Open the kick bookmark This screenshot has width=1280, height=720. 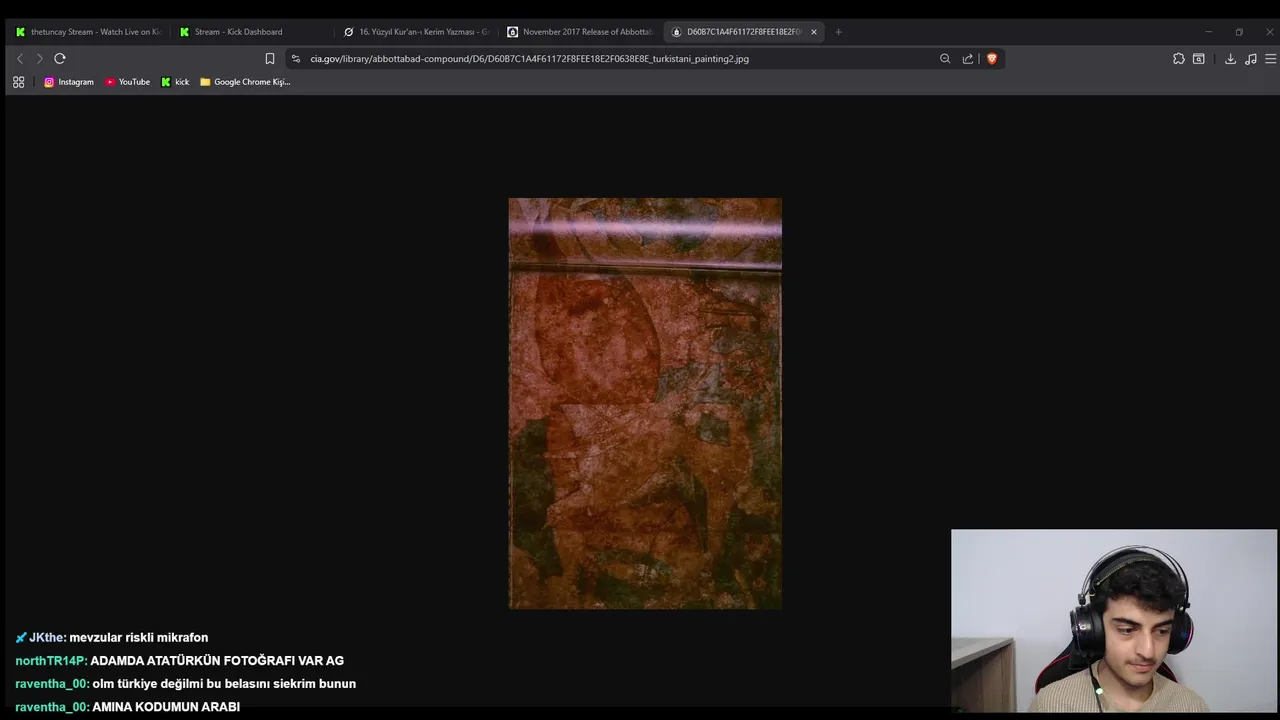(x=175, y=82)
